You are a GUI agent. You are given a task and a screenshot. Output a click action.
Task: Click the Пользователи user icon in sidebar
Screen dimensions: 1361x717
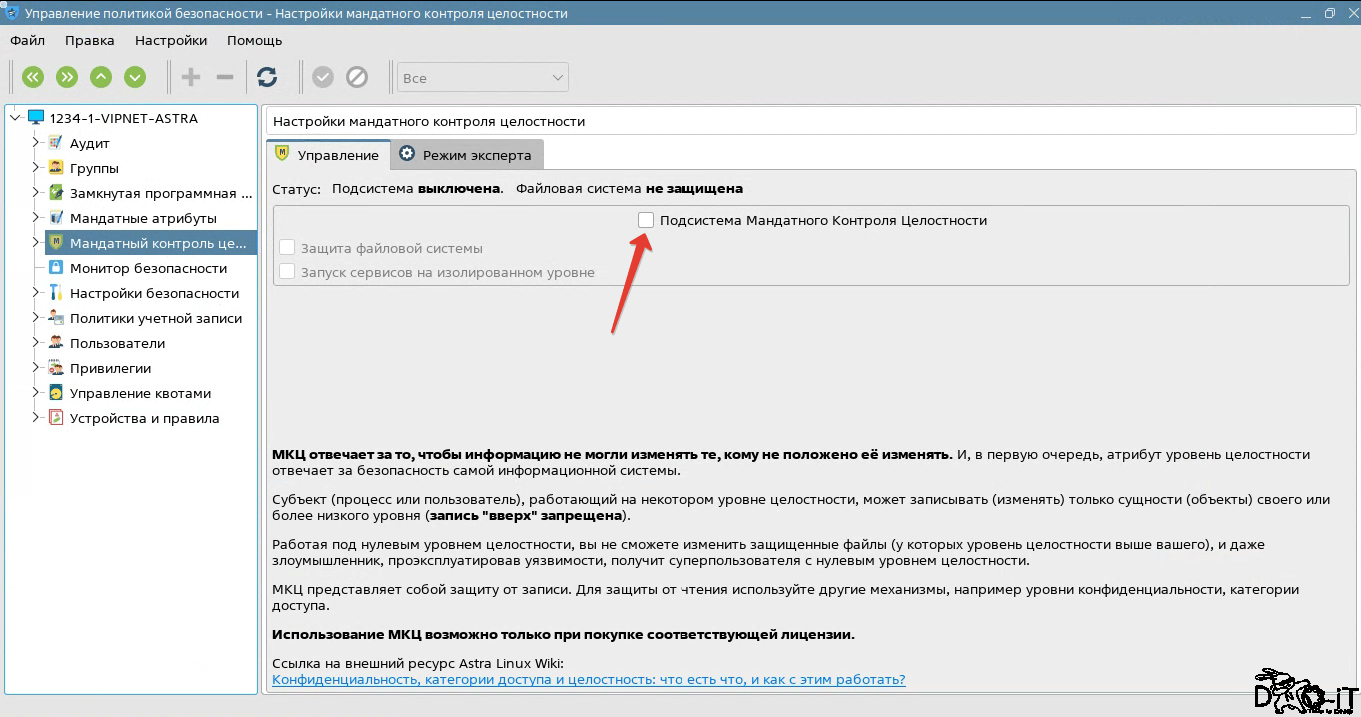56,343
